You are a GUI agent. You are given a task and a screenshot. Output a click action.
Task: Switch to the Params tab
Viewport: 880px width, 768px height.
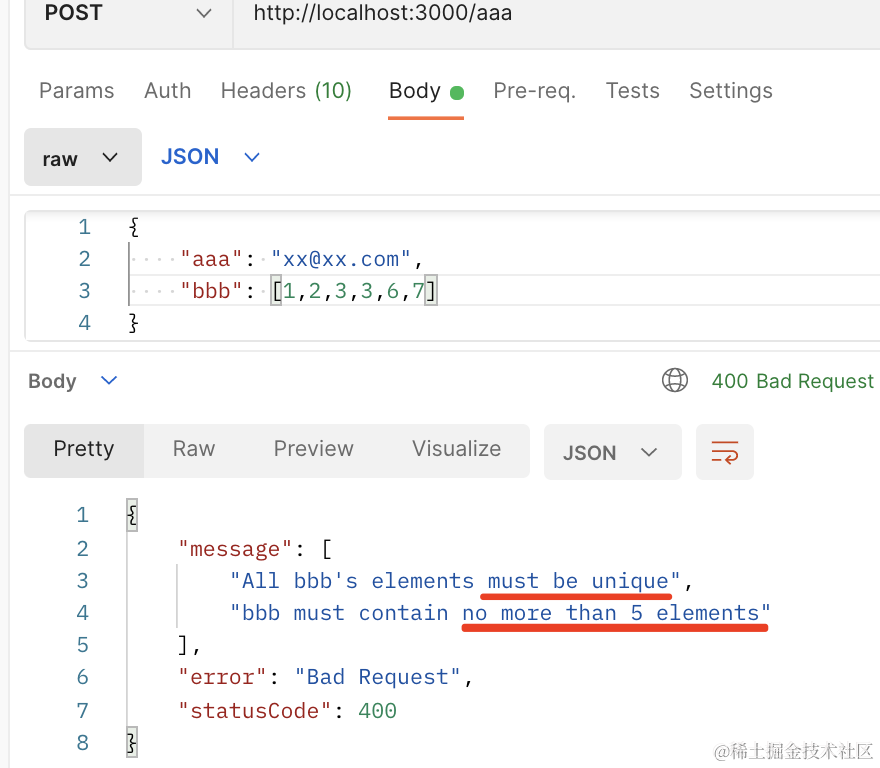76,91
